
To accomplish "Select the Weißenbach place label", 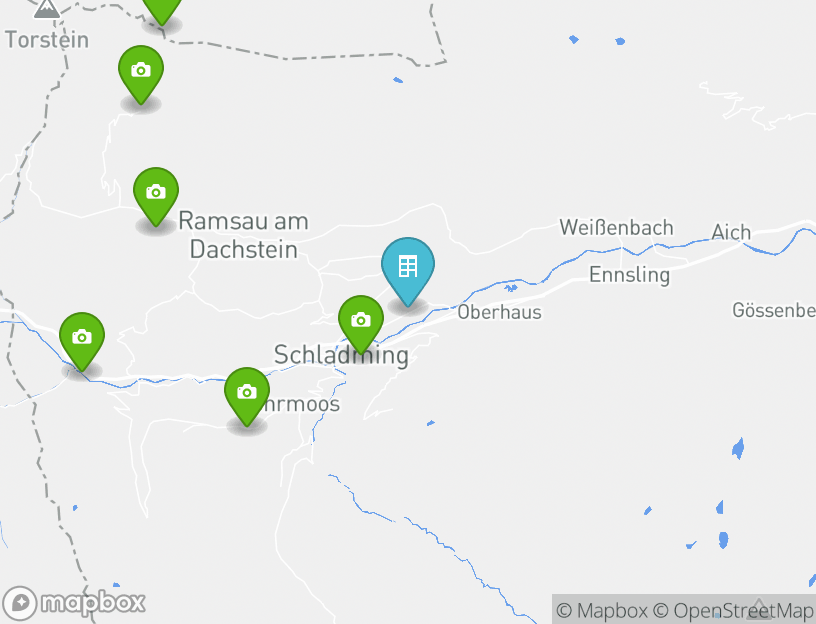I will (616, 227).
